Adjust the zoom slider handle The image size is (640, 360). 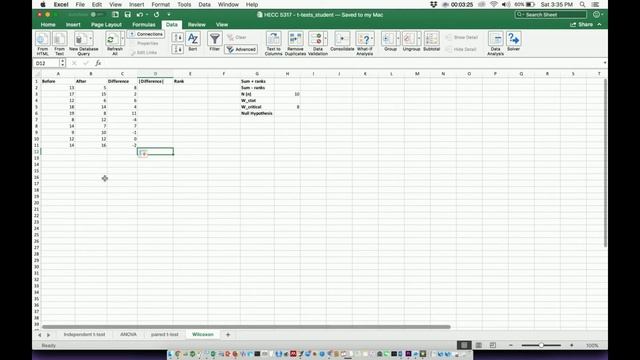point(541,345)
